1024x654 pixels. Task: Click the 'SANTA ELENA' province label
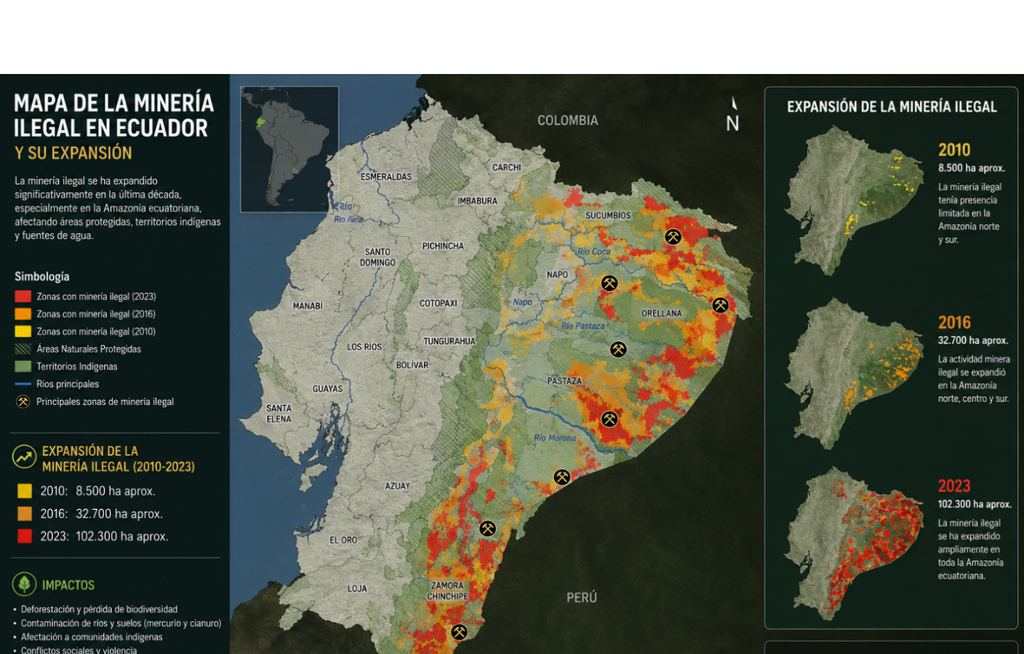coord(279,414)
